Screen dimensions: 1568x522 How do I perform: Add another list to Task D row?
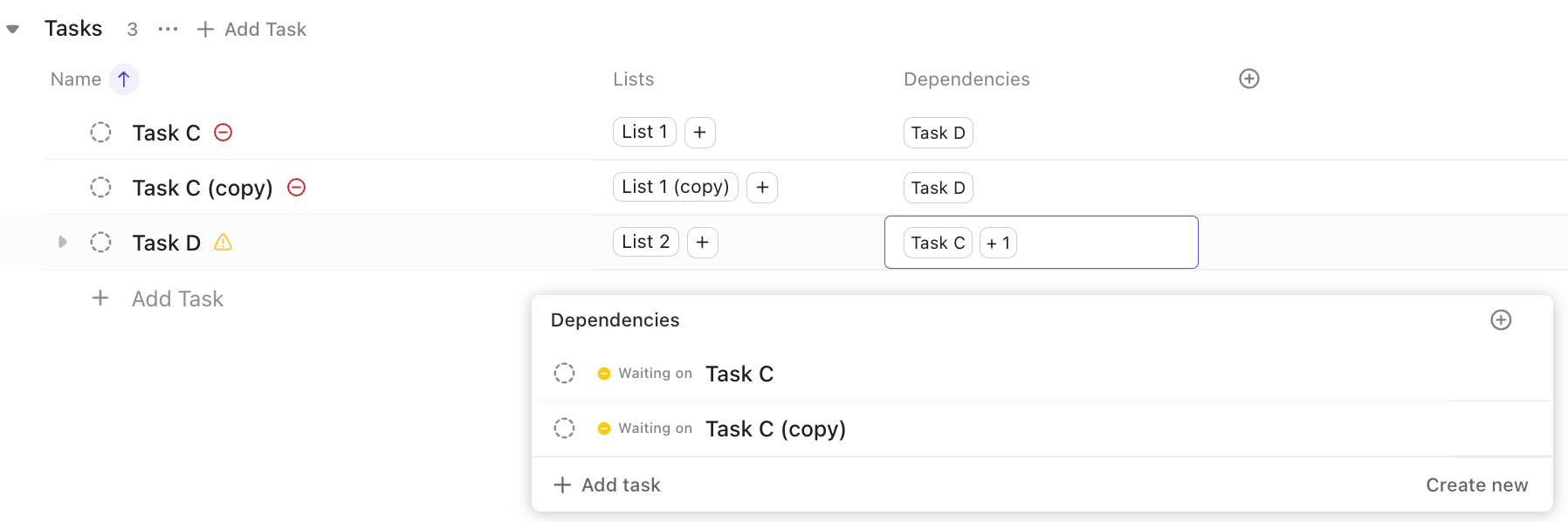[702, 243]
